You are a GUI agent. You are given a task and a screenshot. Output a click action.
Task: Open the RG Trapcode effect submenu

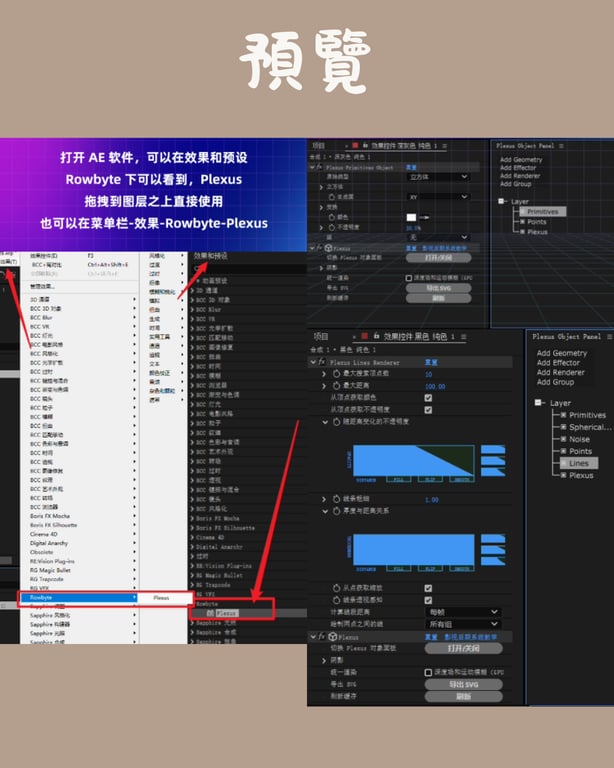click(79, 579)
